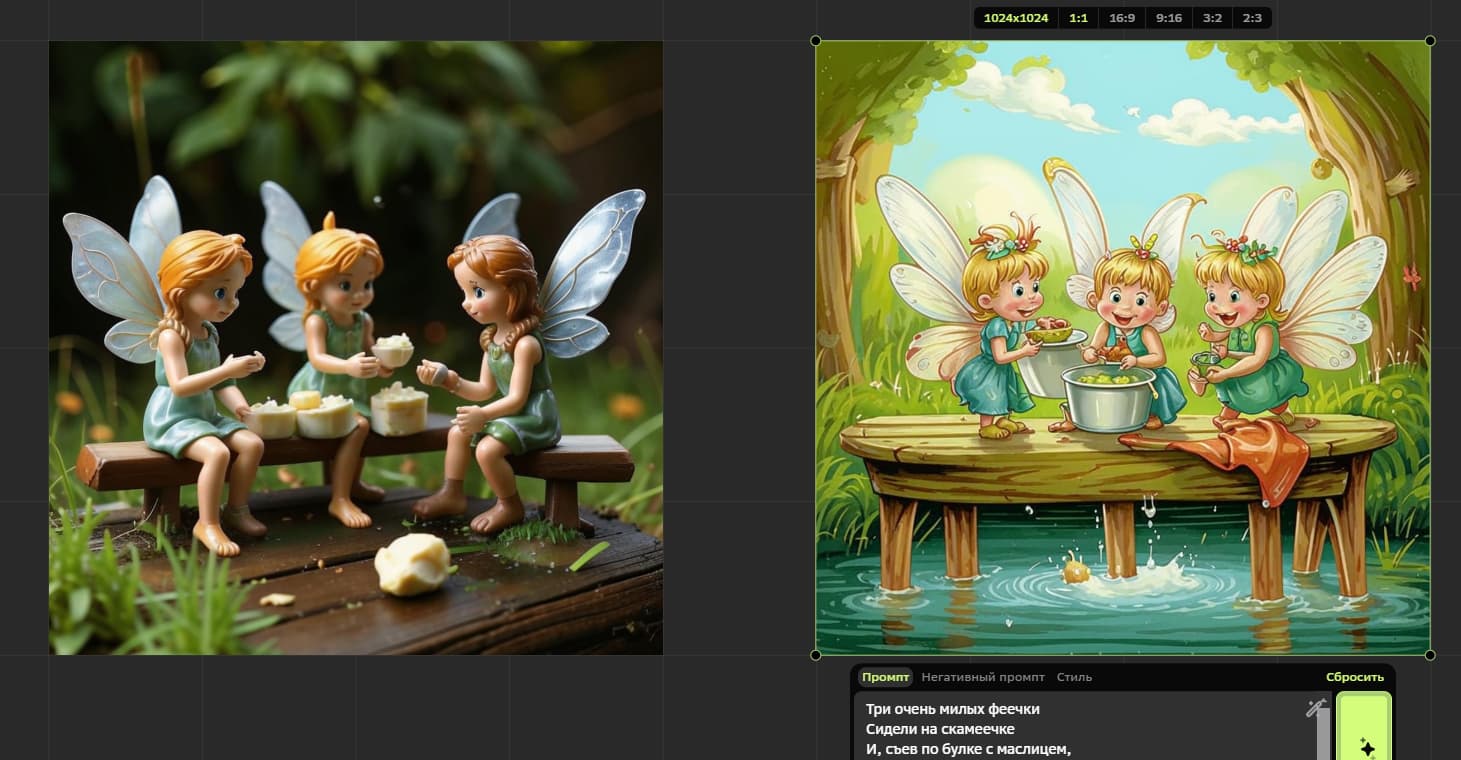Open the Стиль tab
This screenshot has height=760, width=1461.
tap(1074, 677)
